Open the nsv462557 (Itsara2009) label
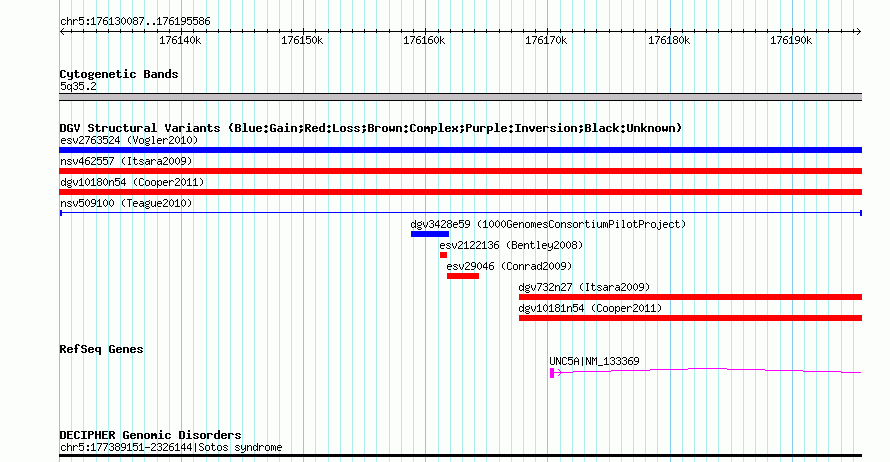 point(126,161)
